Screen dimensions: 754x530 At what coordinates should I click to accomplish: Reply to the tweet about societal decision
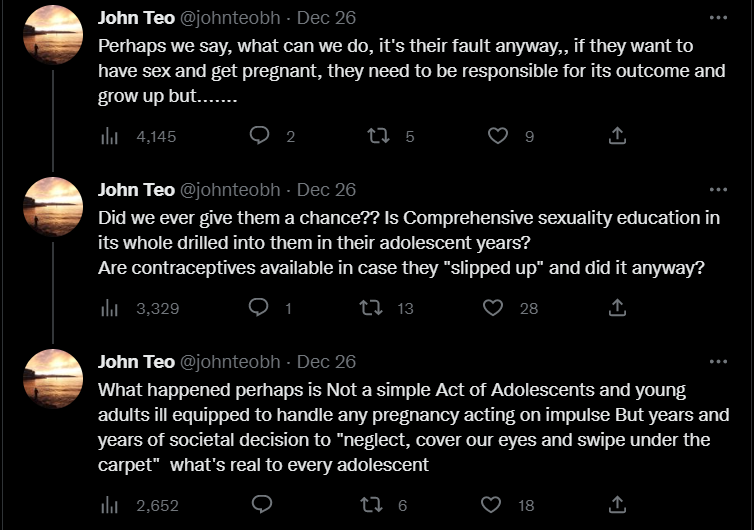(x=259, y=505)
